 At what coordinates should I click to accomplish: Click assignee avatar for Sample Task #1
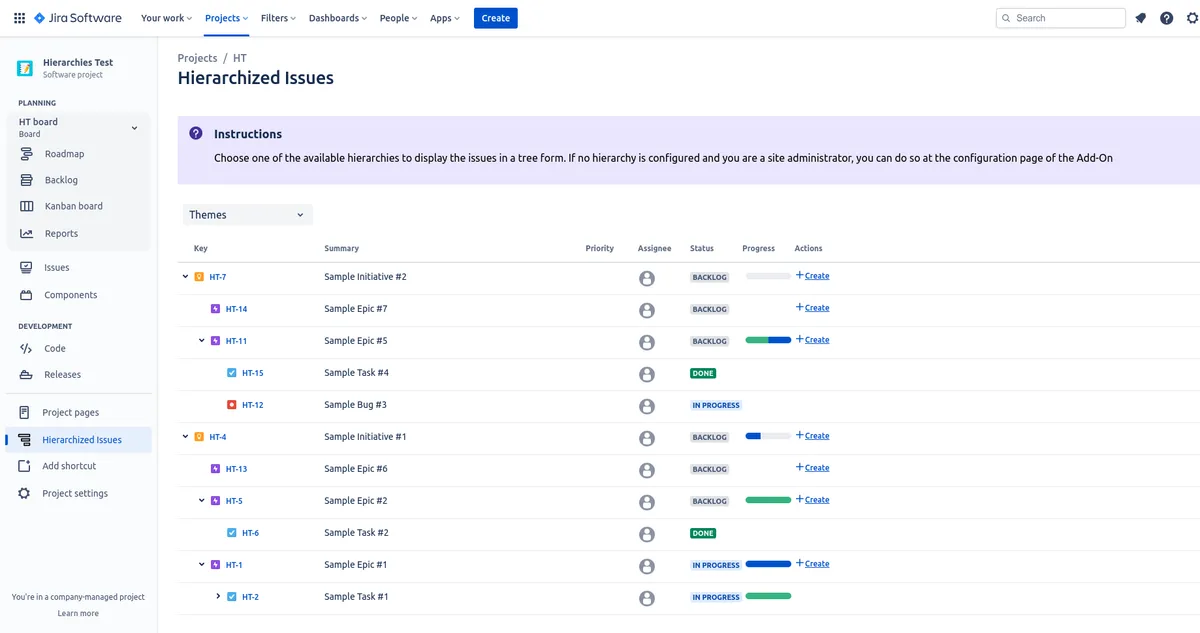tap(647, 598)
